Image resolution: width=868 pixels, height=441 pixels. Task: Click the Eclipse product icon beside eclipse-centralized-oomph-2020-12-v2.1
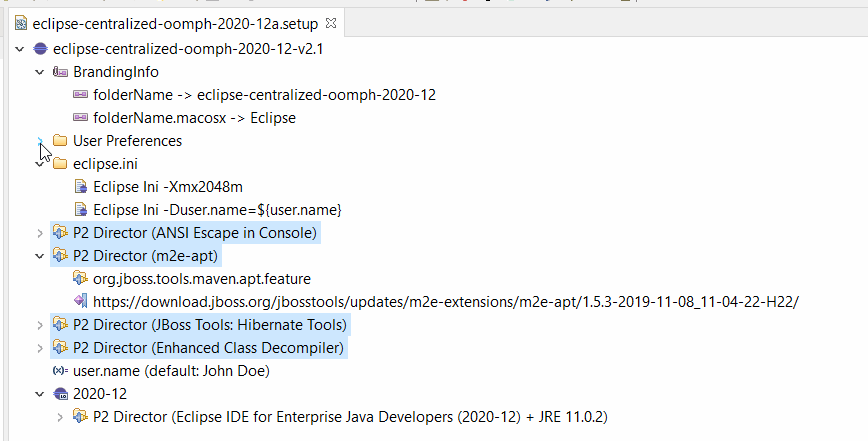tap(40, 49)
